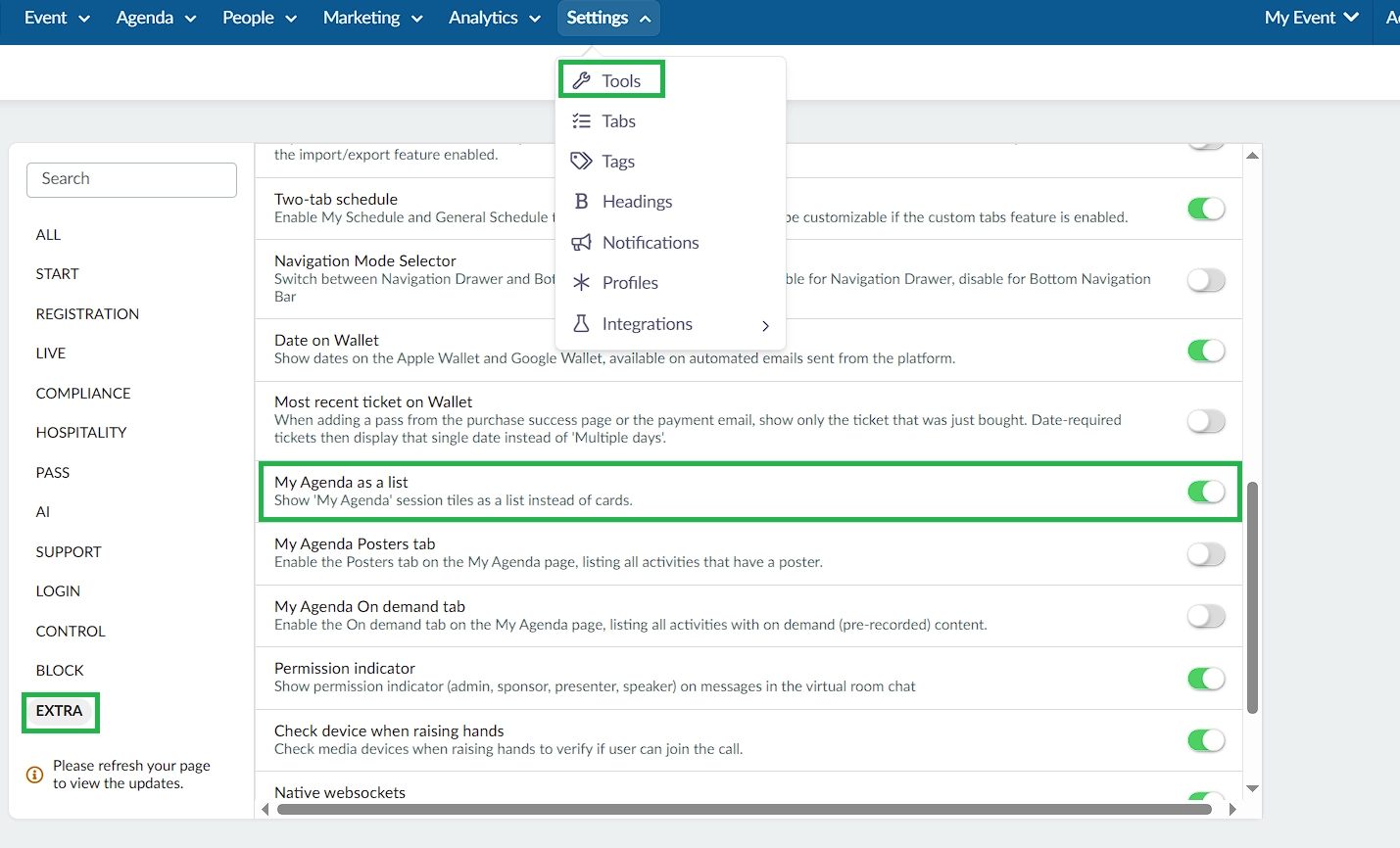
Task: Click the bold B icon beside Headings
Action: (581, 201)
